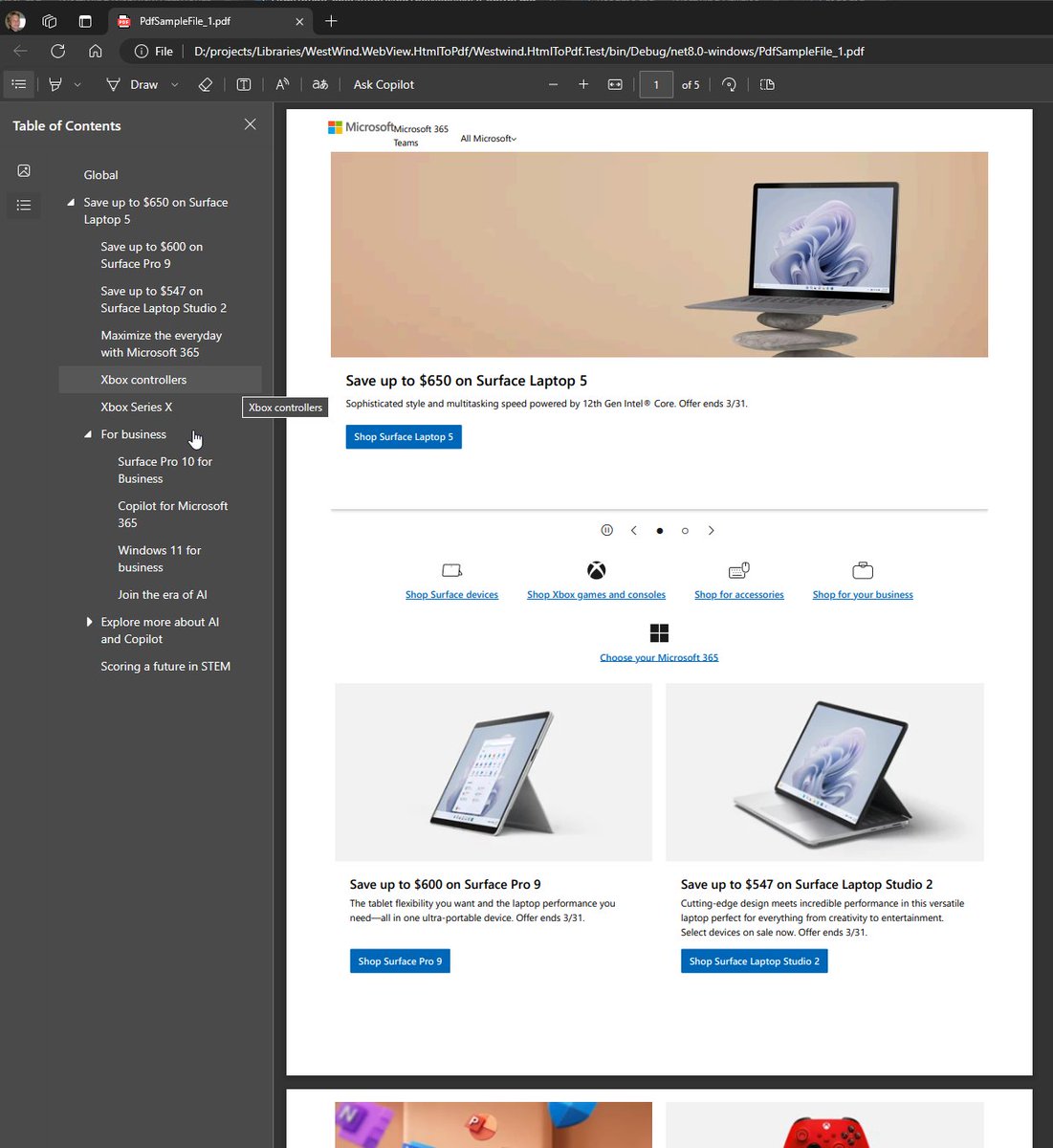Go to Global in table of contents
Screen dimensions: 1053x1148
(100, 175)
